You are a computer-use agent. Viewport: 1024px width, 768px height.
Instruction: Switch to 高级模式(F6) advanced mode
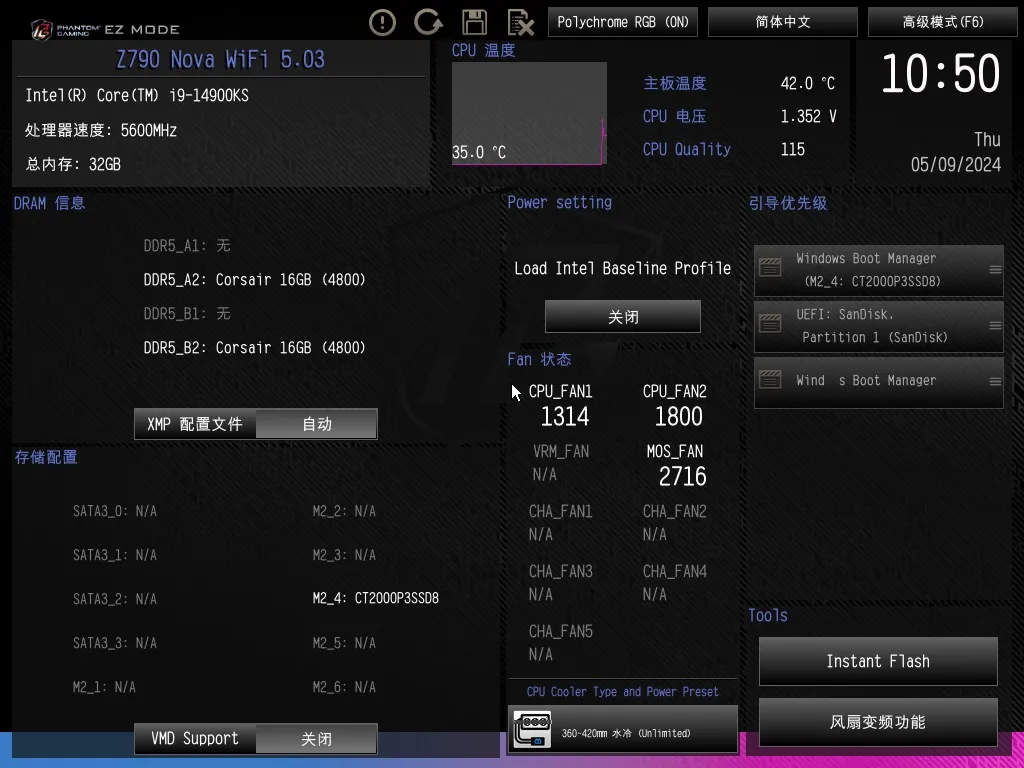point(942,22)
